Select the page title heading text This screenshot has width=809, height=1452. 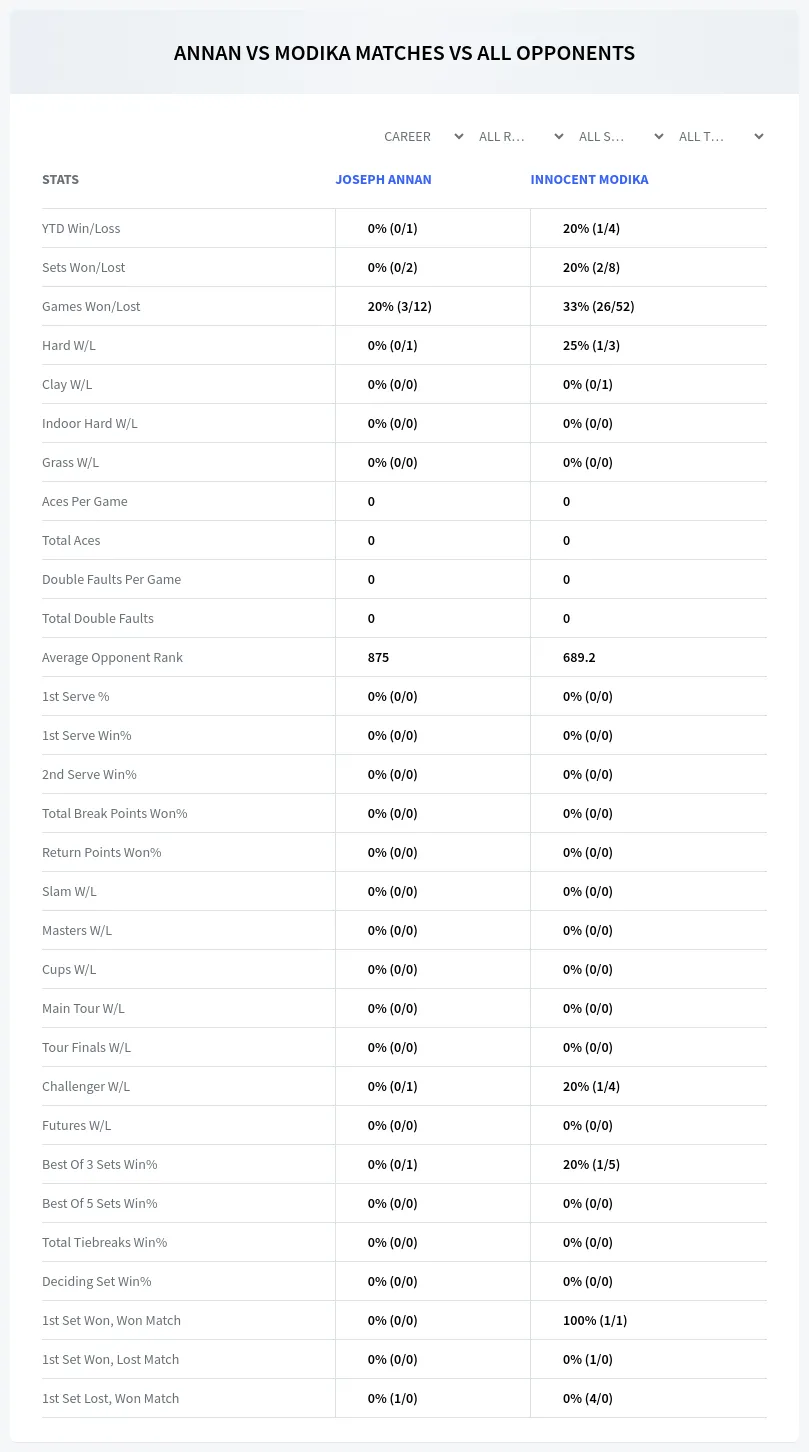coord(404,53)
